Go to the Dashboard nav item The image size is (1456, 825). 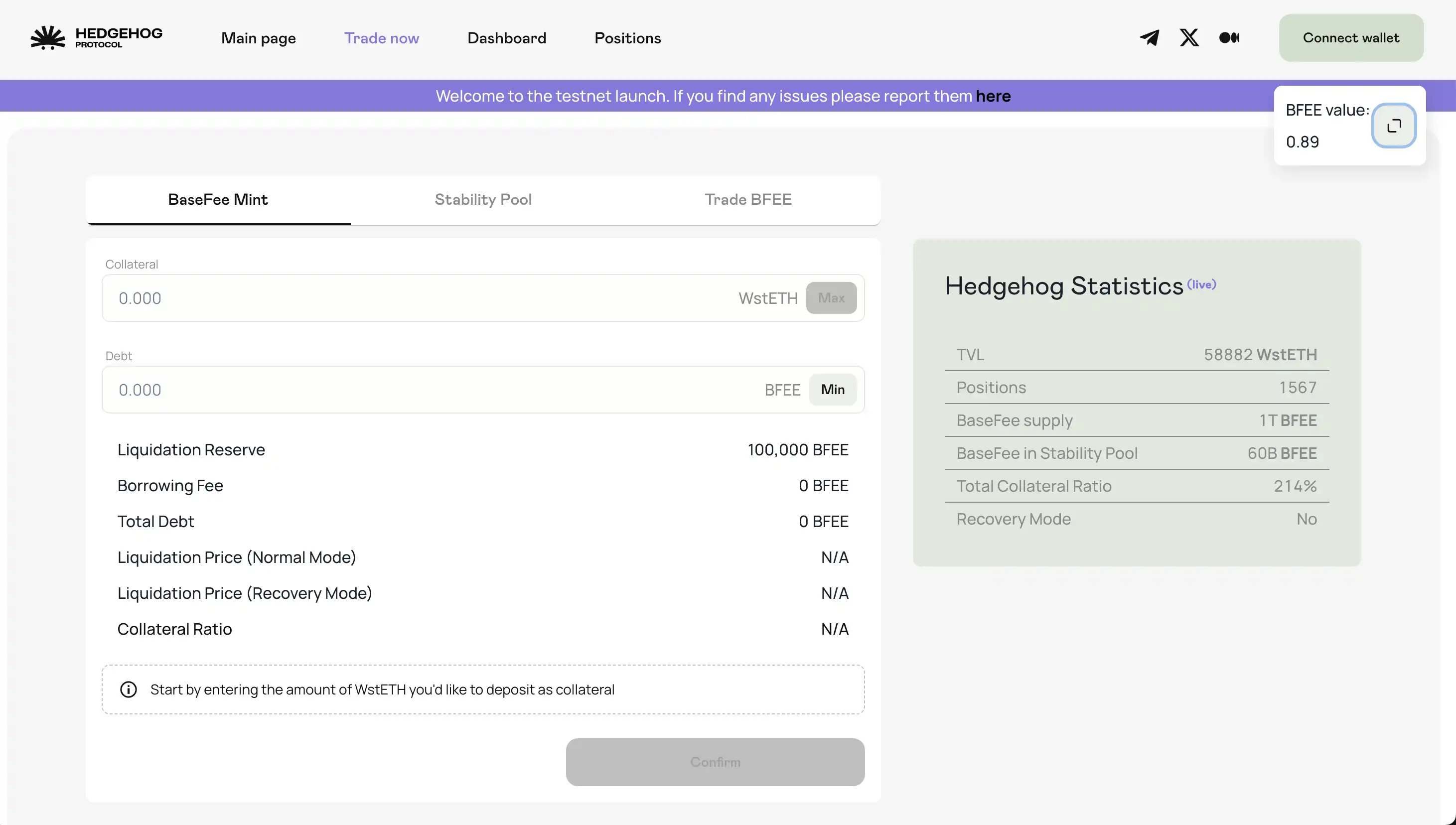click(x=507, y=38)
